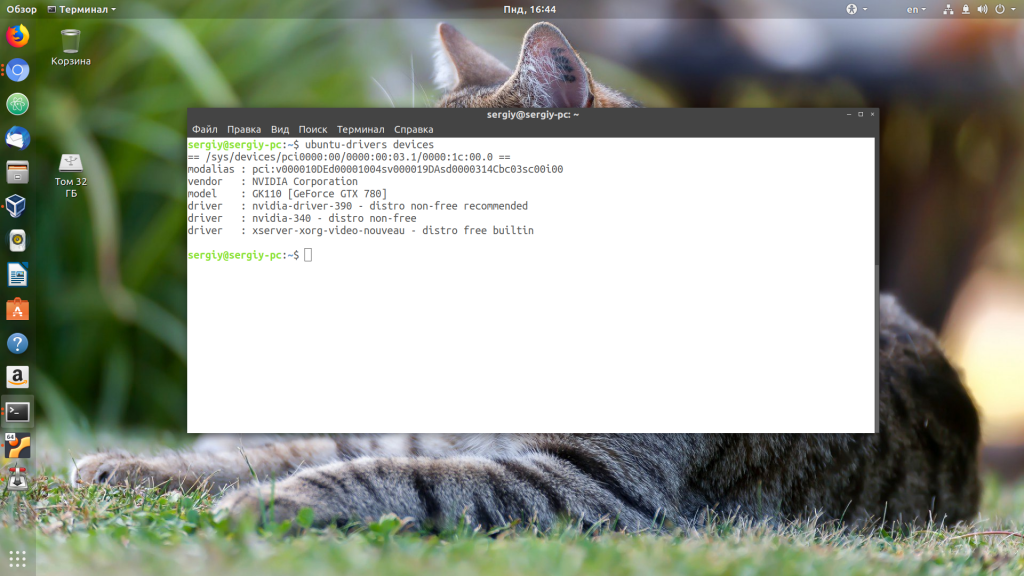Click the notification bell tray icon
The height and width of the screenshot is (576, 1024).
[x=965, y=9]
